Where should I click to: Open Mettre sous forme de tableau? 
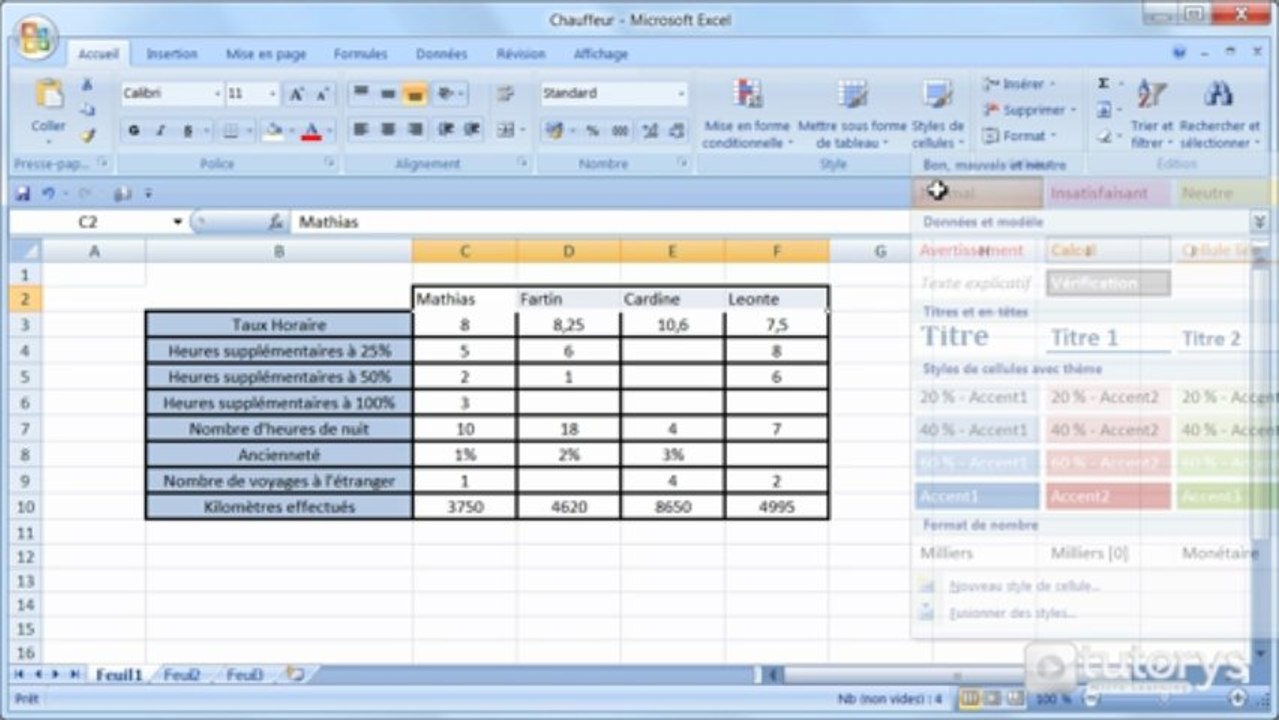point(852,113)
